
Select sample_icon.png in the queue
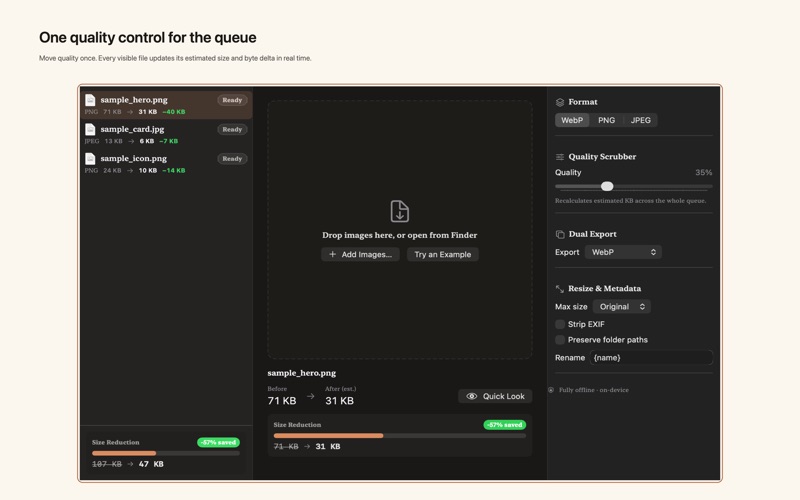pyautogui.click(x=166, y=163)
